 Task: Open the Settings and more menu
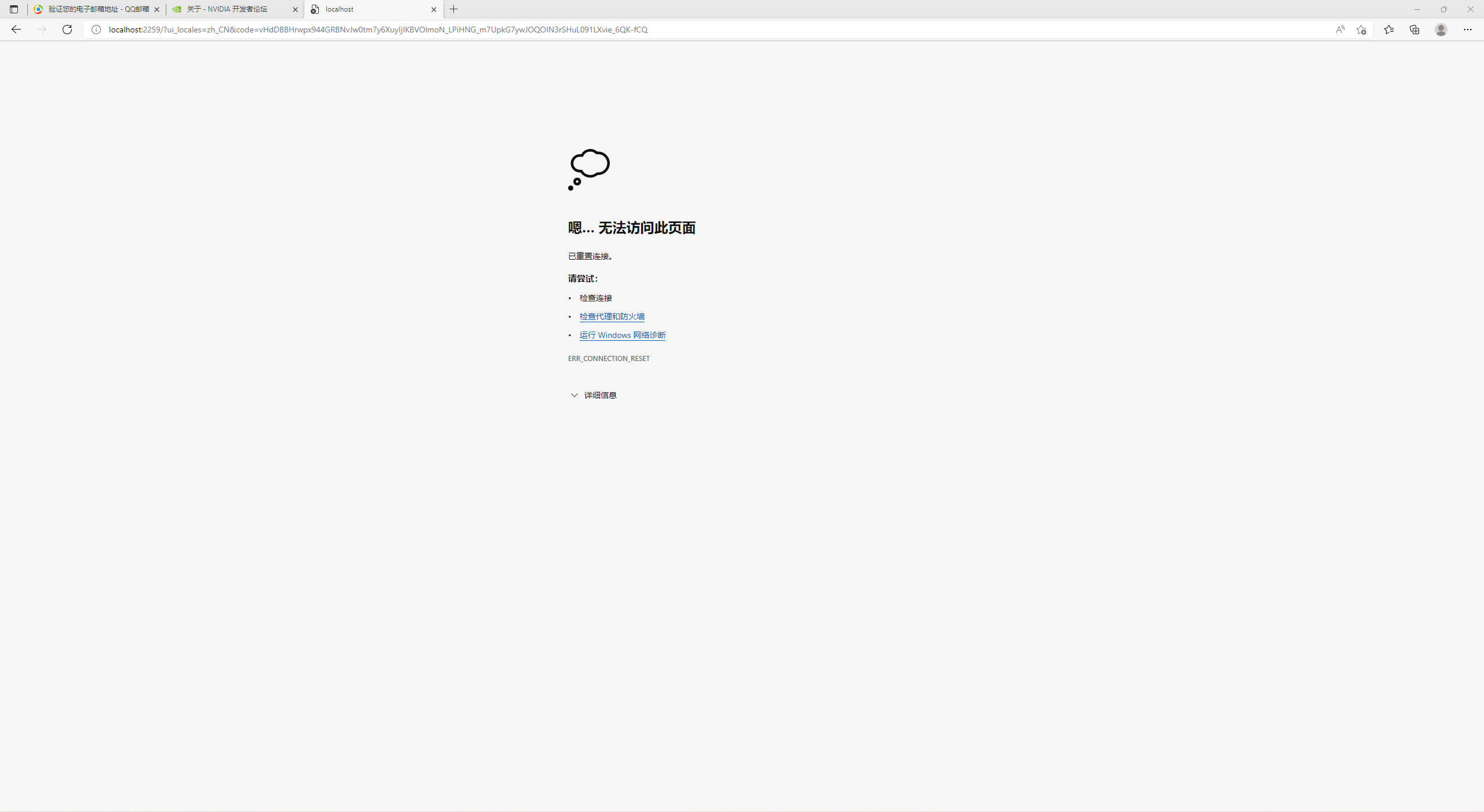click(x=1468, y=30)
